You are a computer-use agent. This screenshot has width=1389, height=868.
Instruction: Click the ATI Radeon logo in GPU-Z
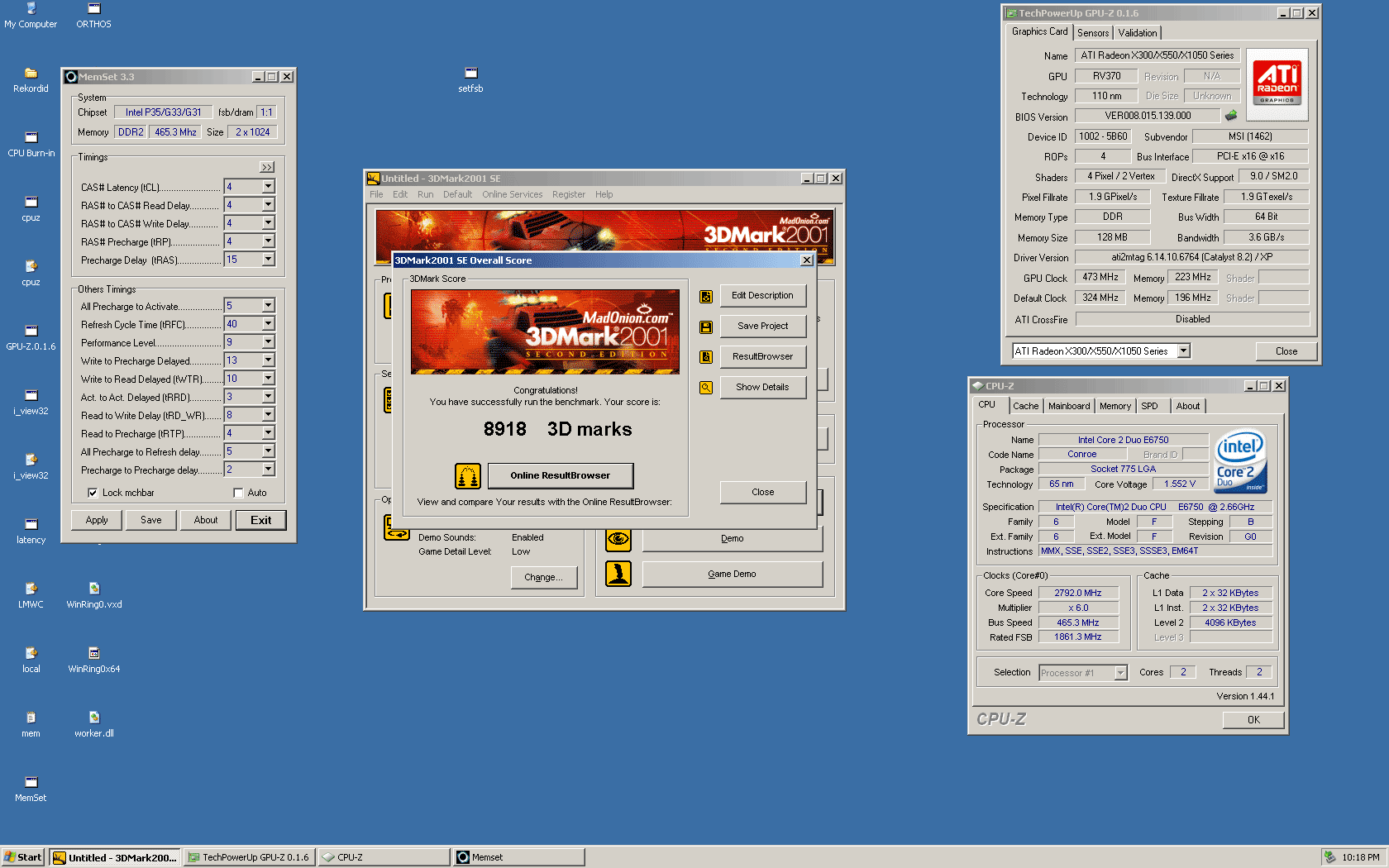pos(1277,84)
